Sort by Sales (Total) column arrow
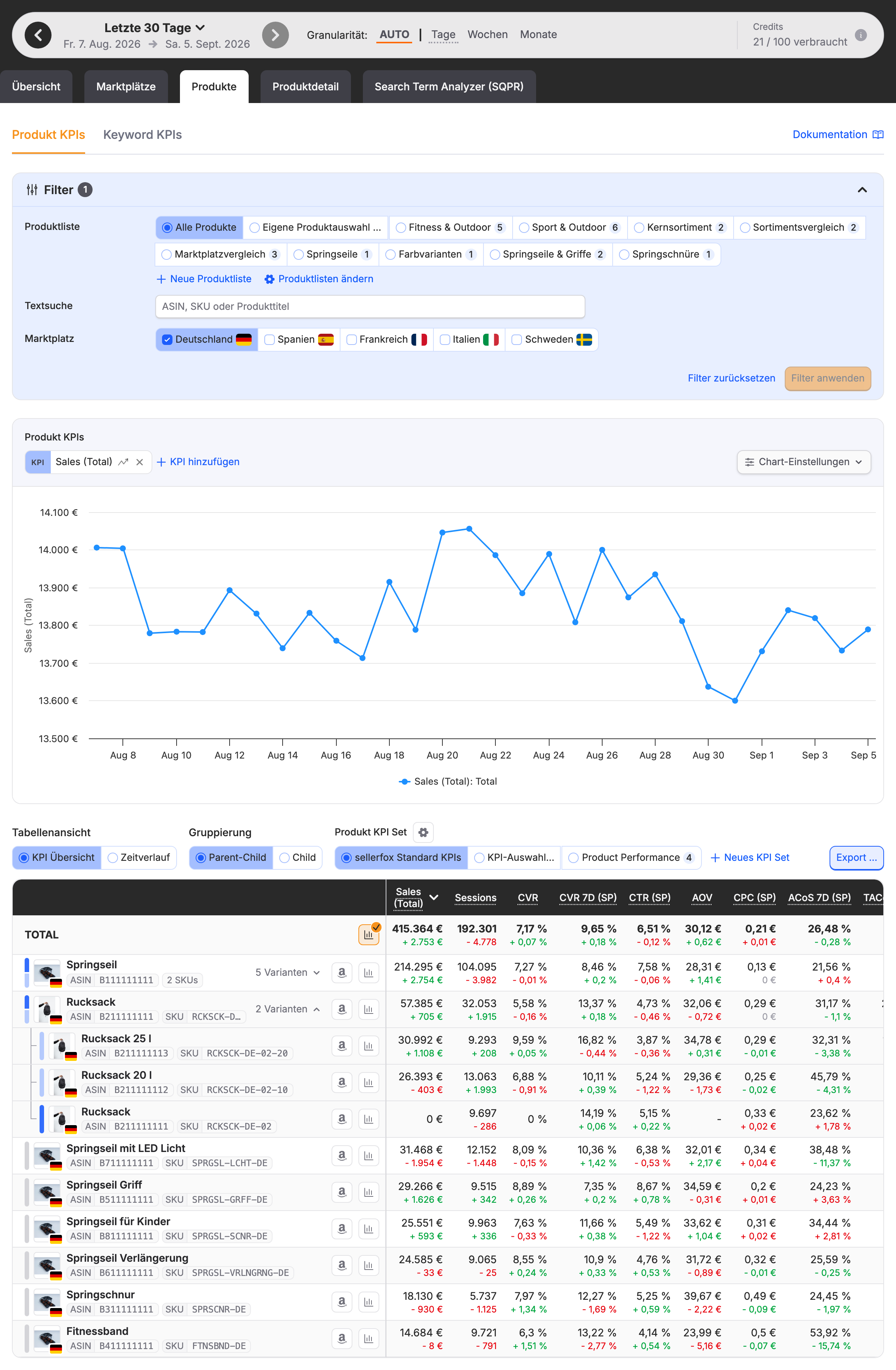896x1370 pixels. point(433,898)
